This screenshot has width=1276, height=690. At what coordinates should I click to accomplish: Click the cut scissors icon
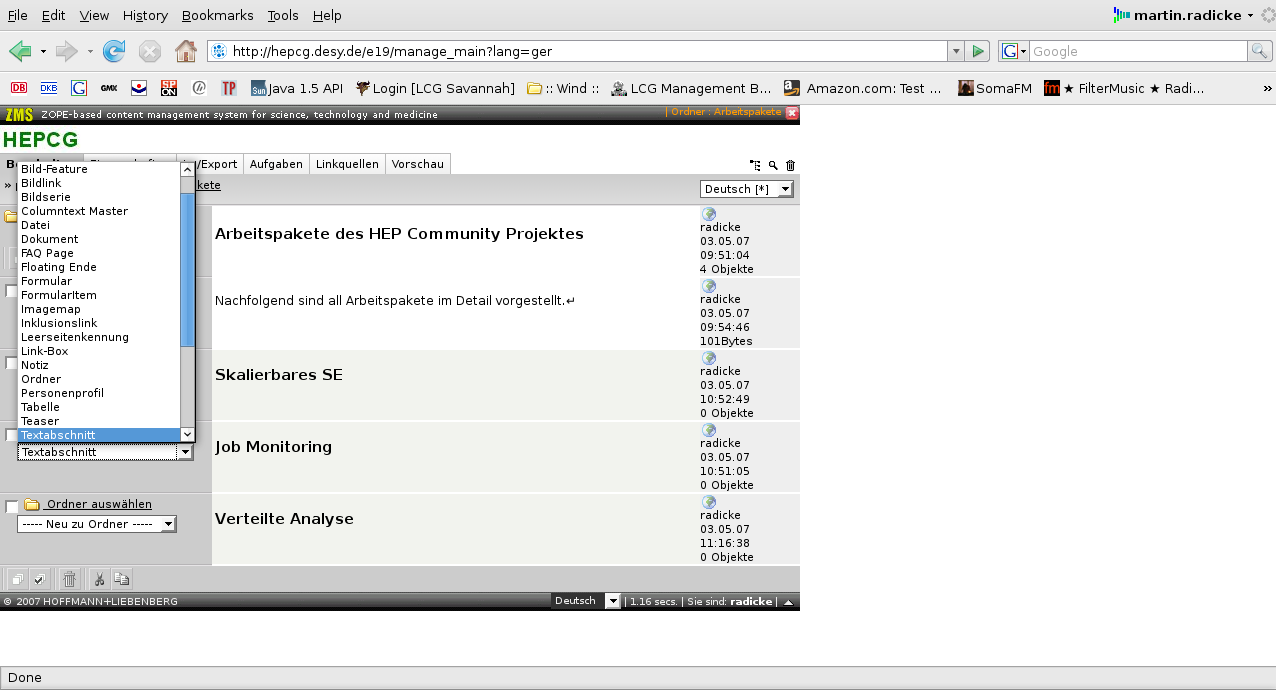coord(99,578)
